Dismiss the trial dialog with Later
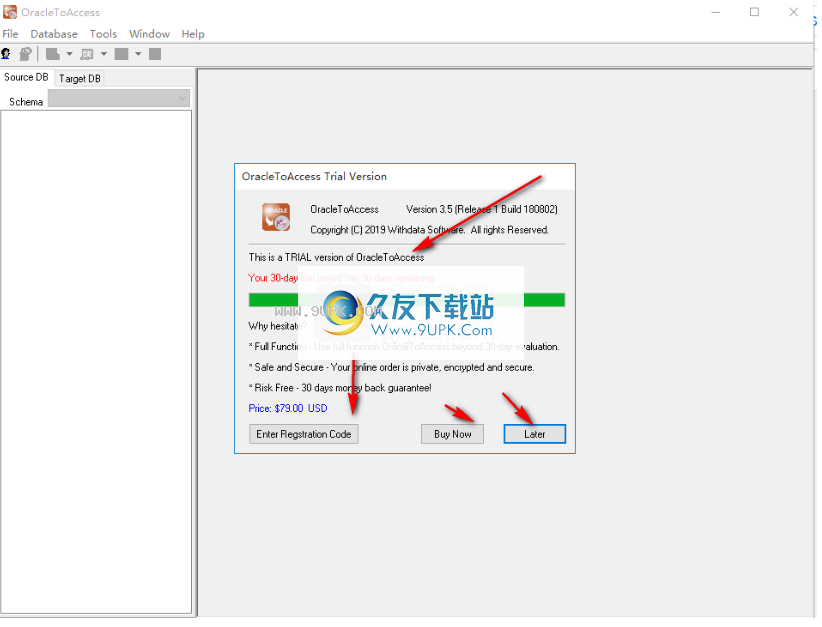822x627 pixels. [x=536, y=436]
